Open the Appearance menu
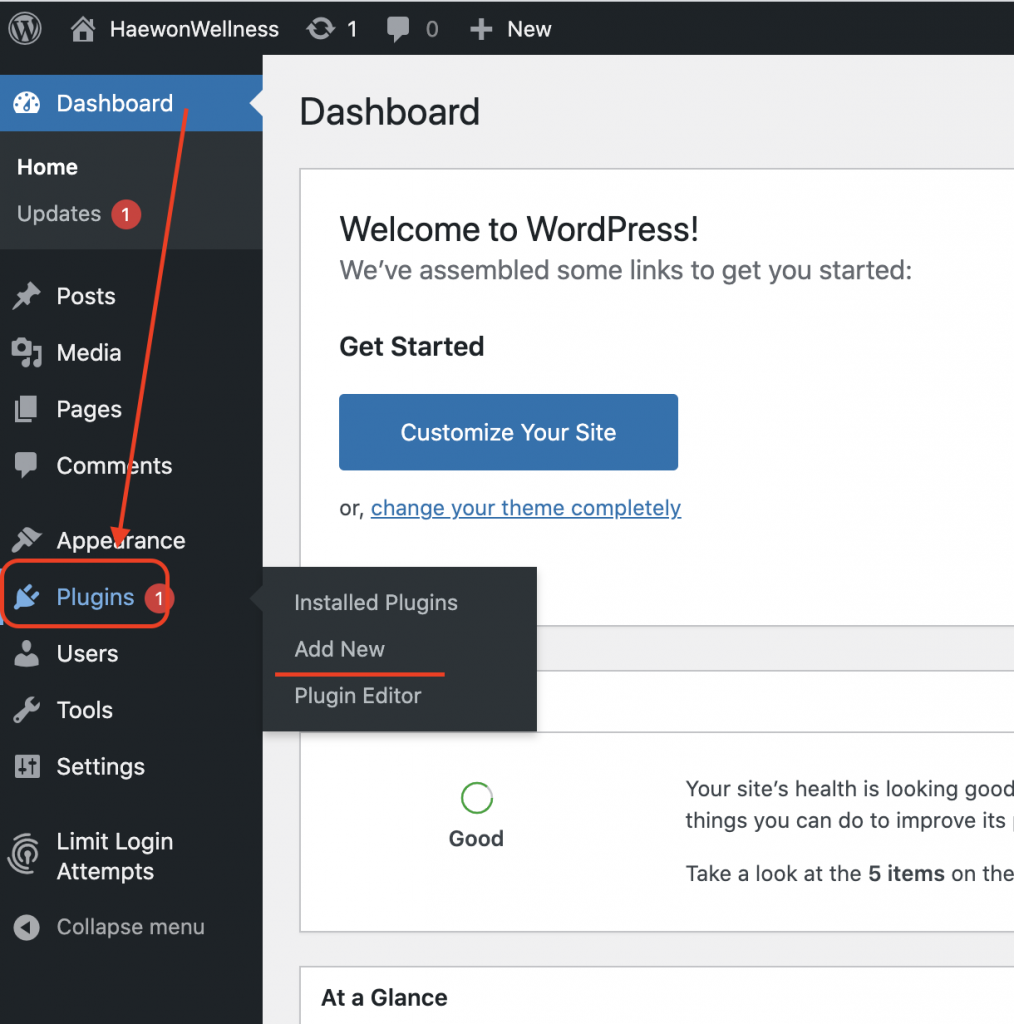The image size is (1014, 1024). (x=121, y=541)
